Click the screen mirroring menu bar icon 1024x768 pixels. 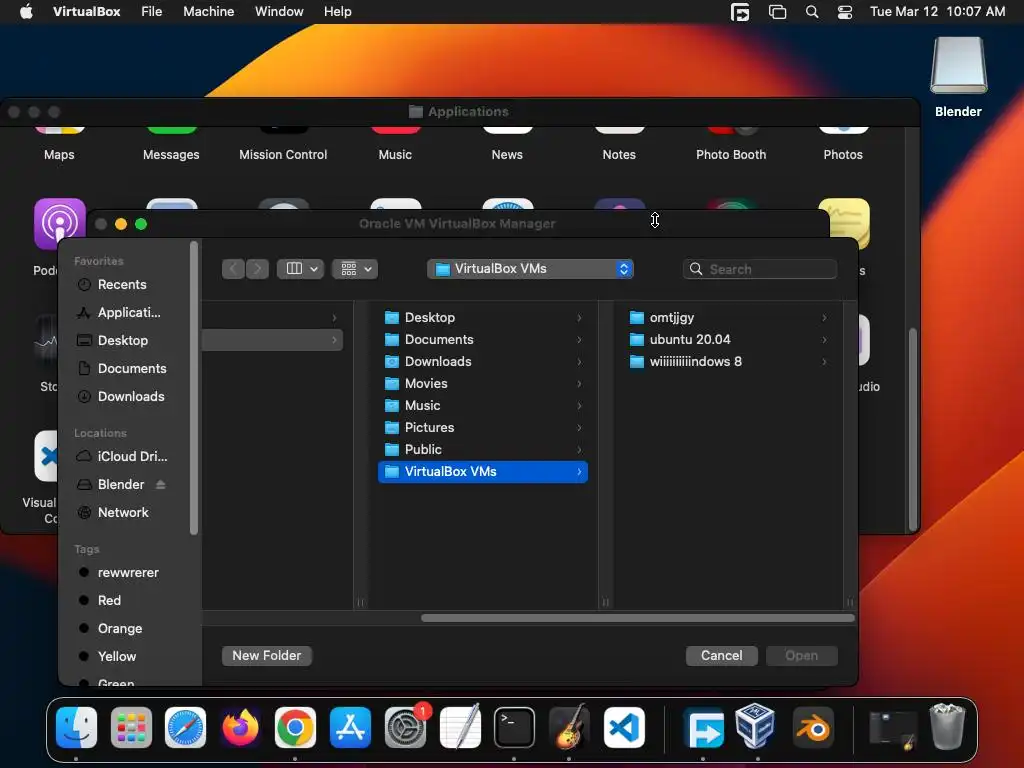point(777,12)
